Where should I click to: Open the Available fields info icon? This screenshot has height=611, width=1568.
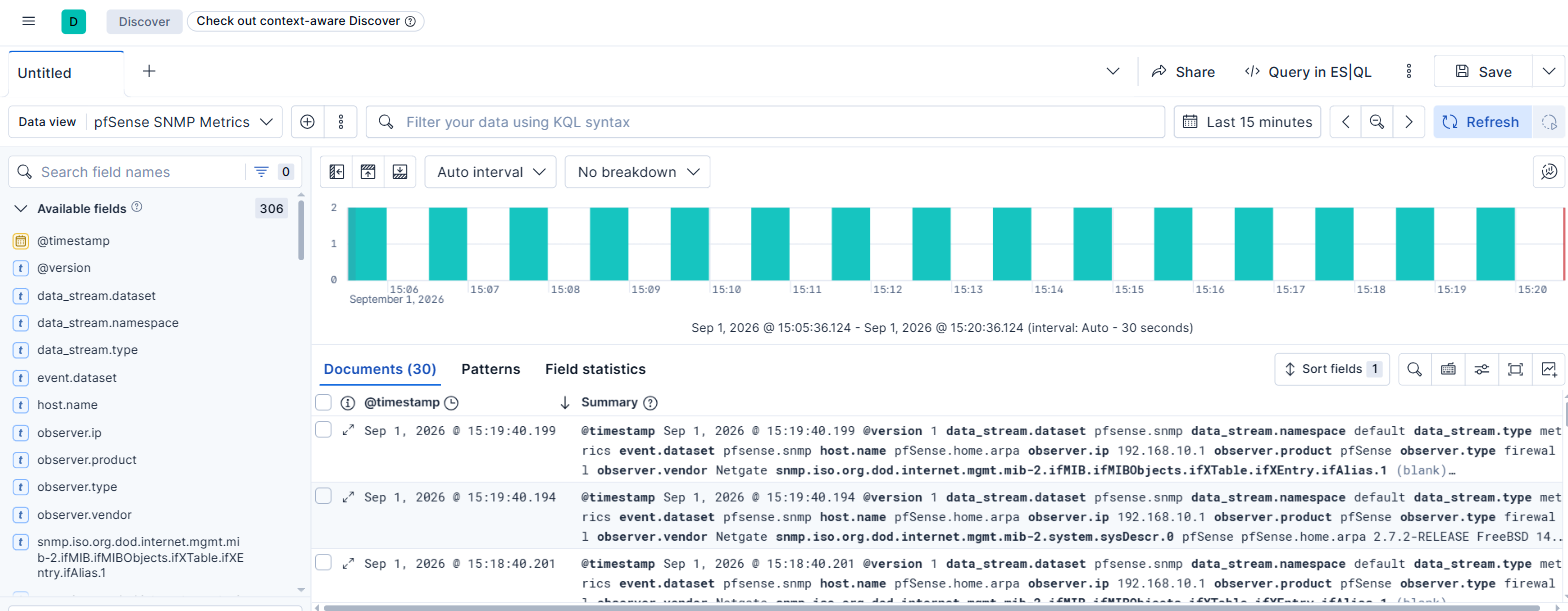137,208
